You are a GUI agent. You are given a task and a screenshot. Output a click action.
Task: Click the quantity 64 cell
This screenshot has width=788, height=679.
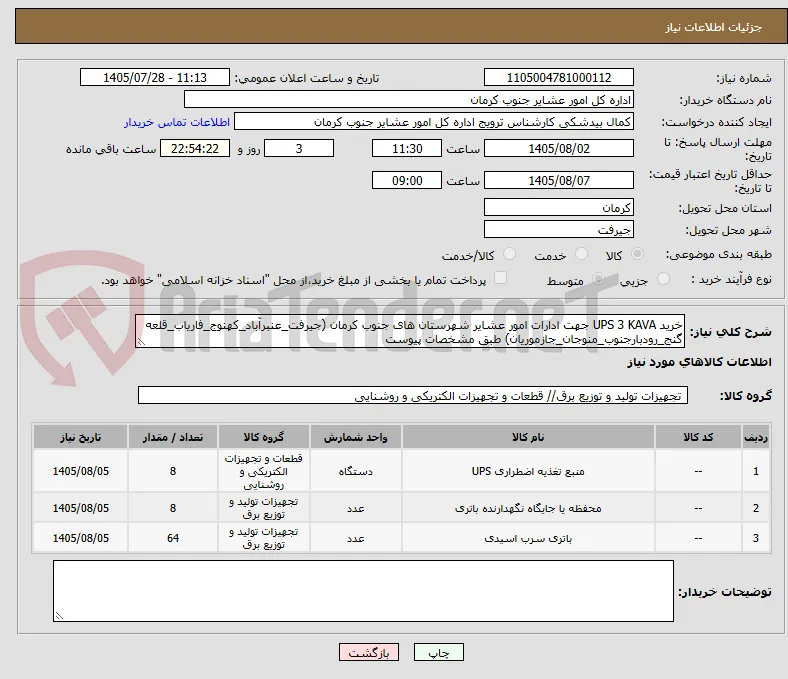(173, 538)
